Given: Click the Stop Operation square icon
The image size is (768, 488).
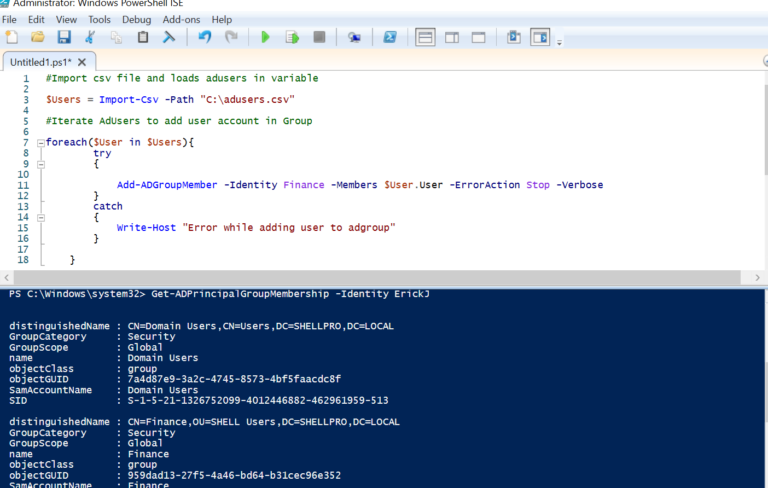Looking at the screenshot, I should click(x=319, y=37).
